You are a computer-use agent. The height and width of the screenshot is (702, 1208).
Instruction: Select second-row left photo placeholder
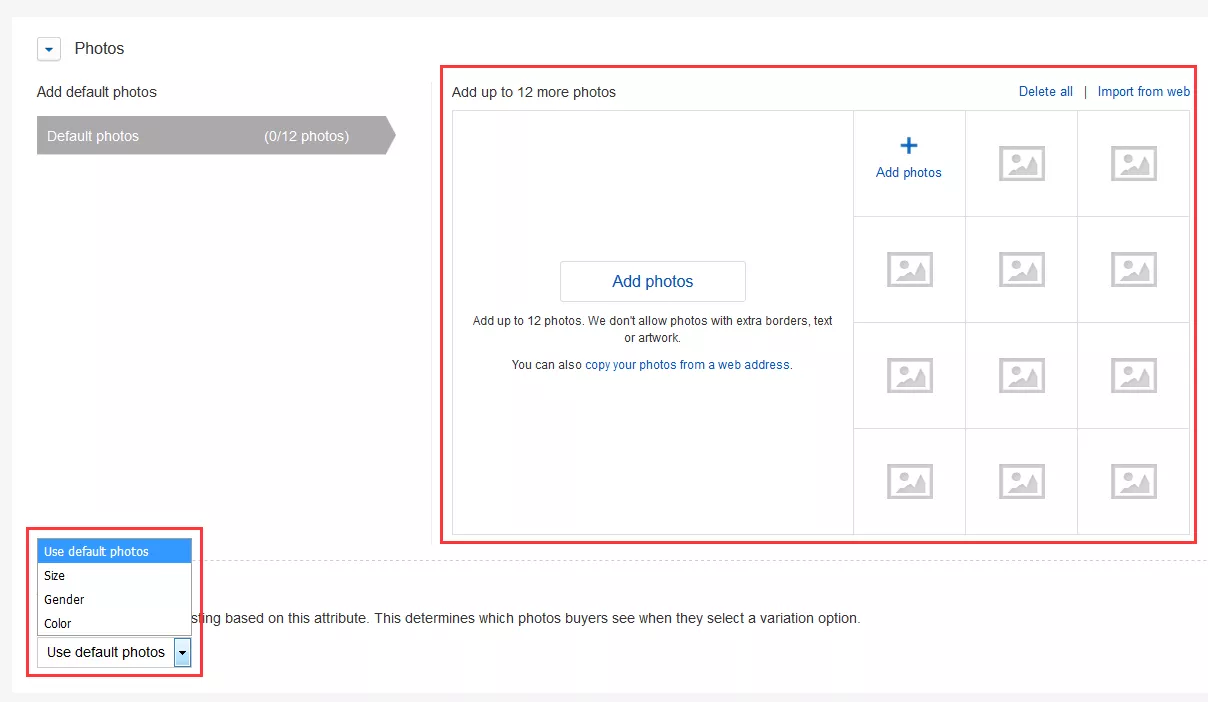pyautogui.click(x=909, y=269)
